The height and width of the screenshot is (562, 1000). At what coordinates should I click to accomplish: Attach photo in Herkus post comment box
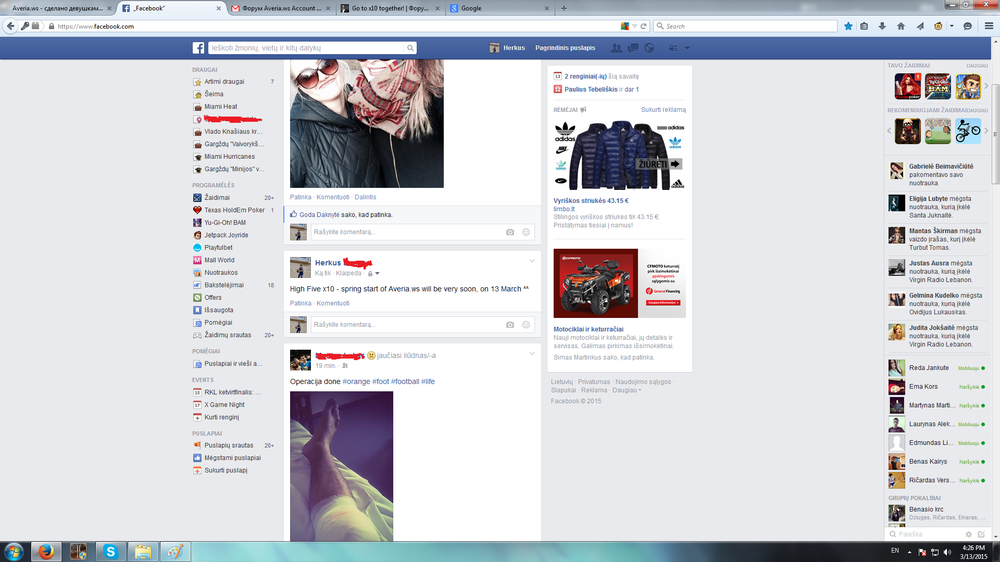tap(510, 325)
